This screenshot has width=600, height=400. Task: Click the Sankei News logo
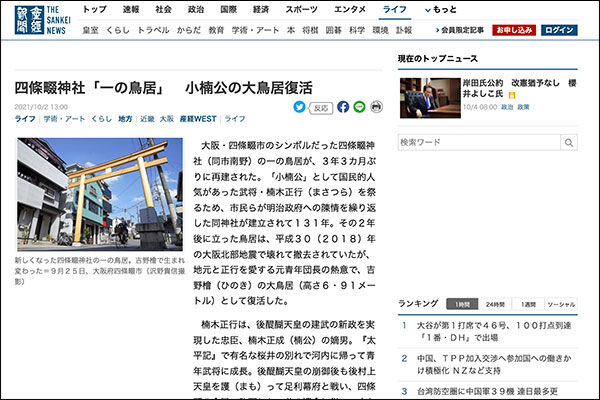[42, 20]
